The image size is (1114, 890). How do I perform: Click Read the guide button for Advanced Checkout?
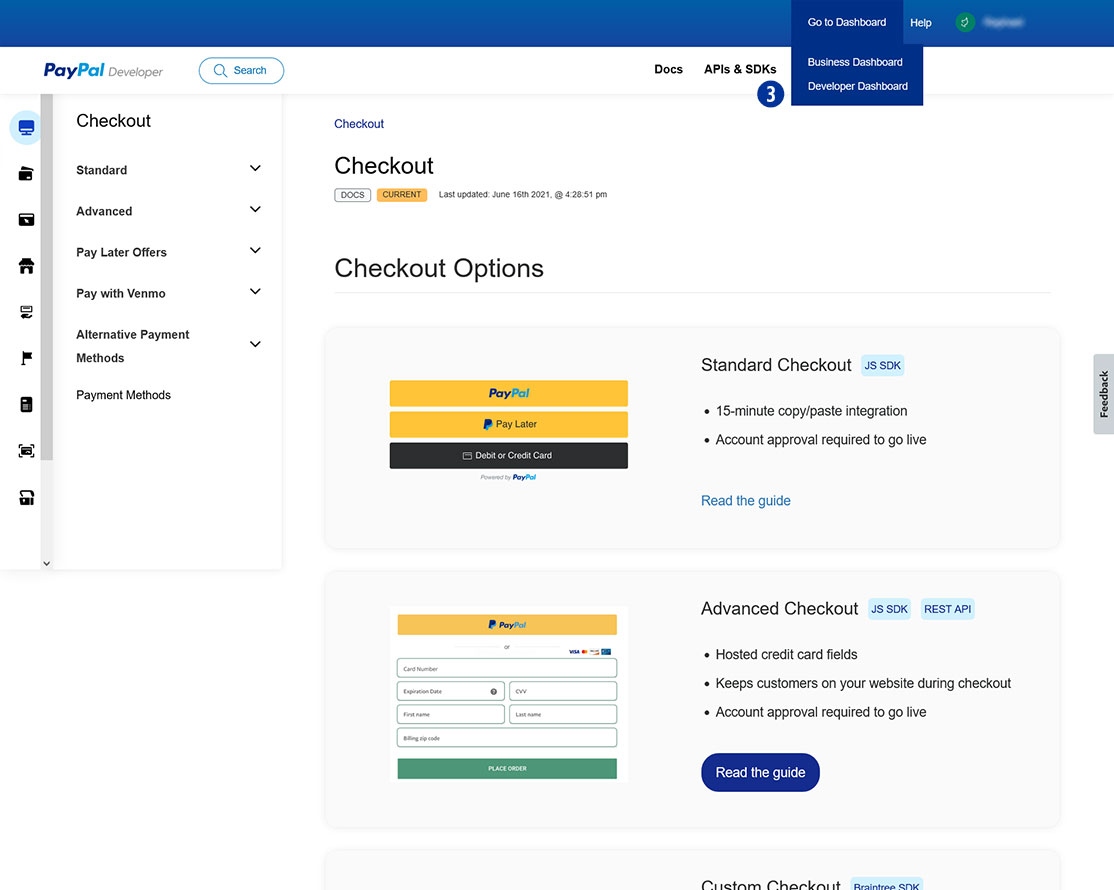pos(760,772)
